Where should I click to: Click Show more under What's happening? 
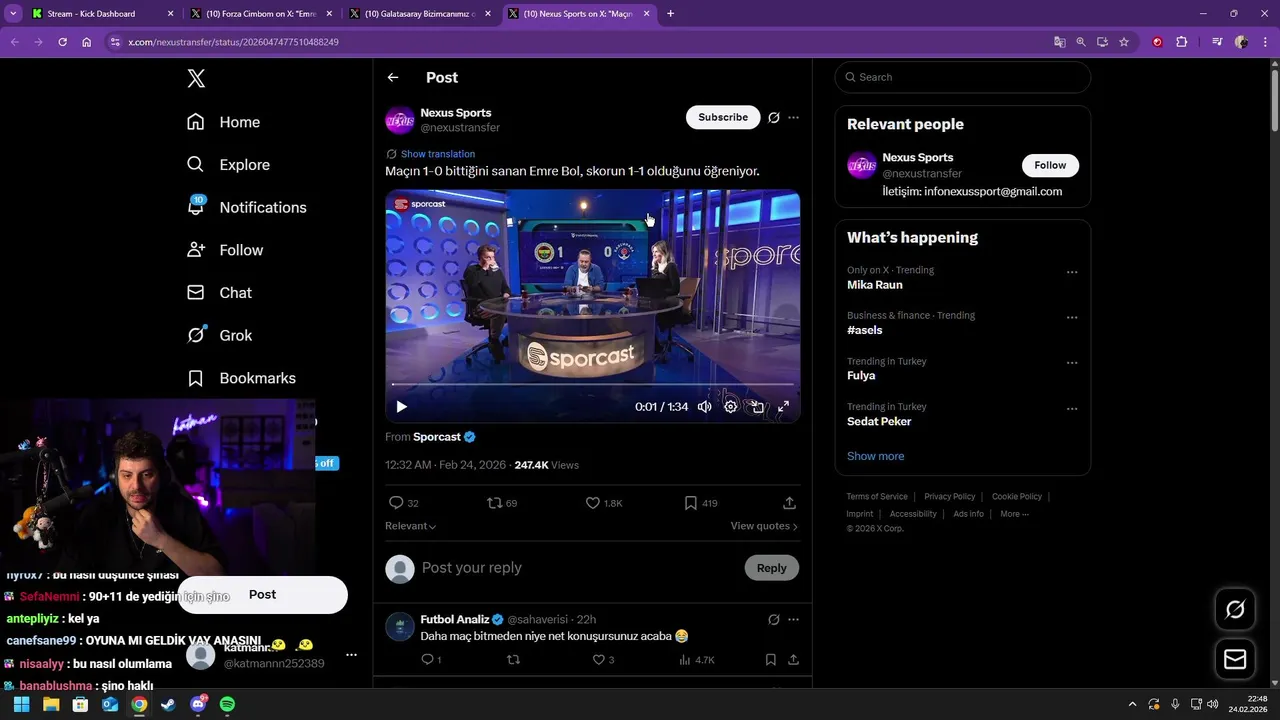876,456
